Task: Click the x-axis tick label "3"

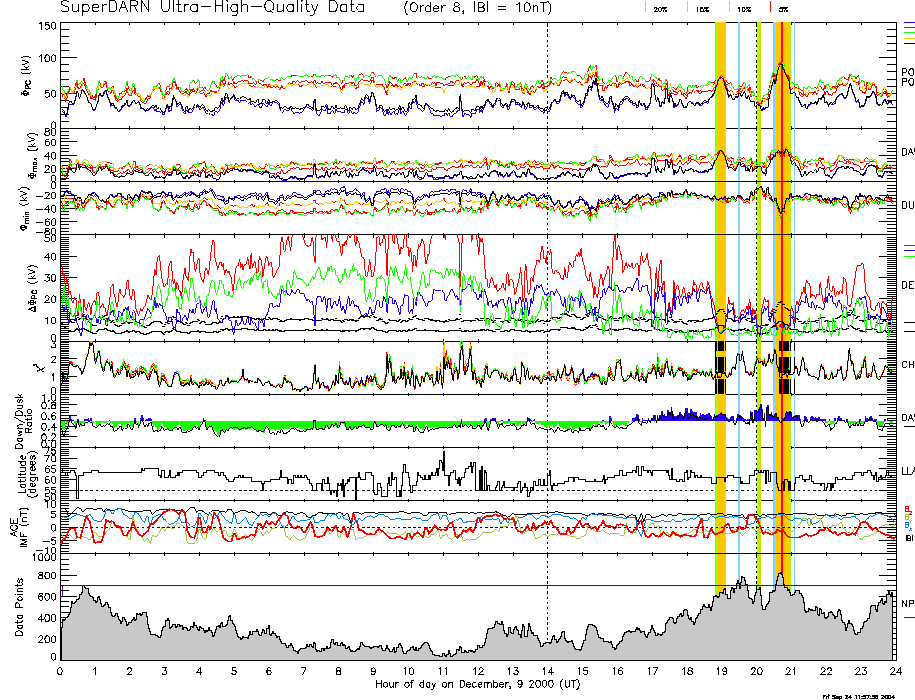Action: pos(165,671)
